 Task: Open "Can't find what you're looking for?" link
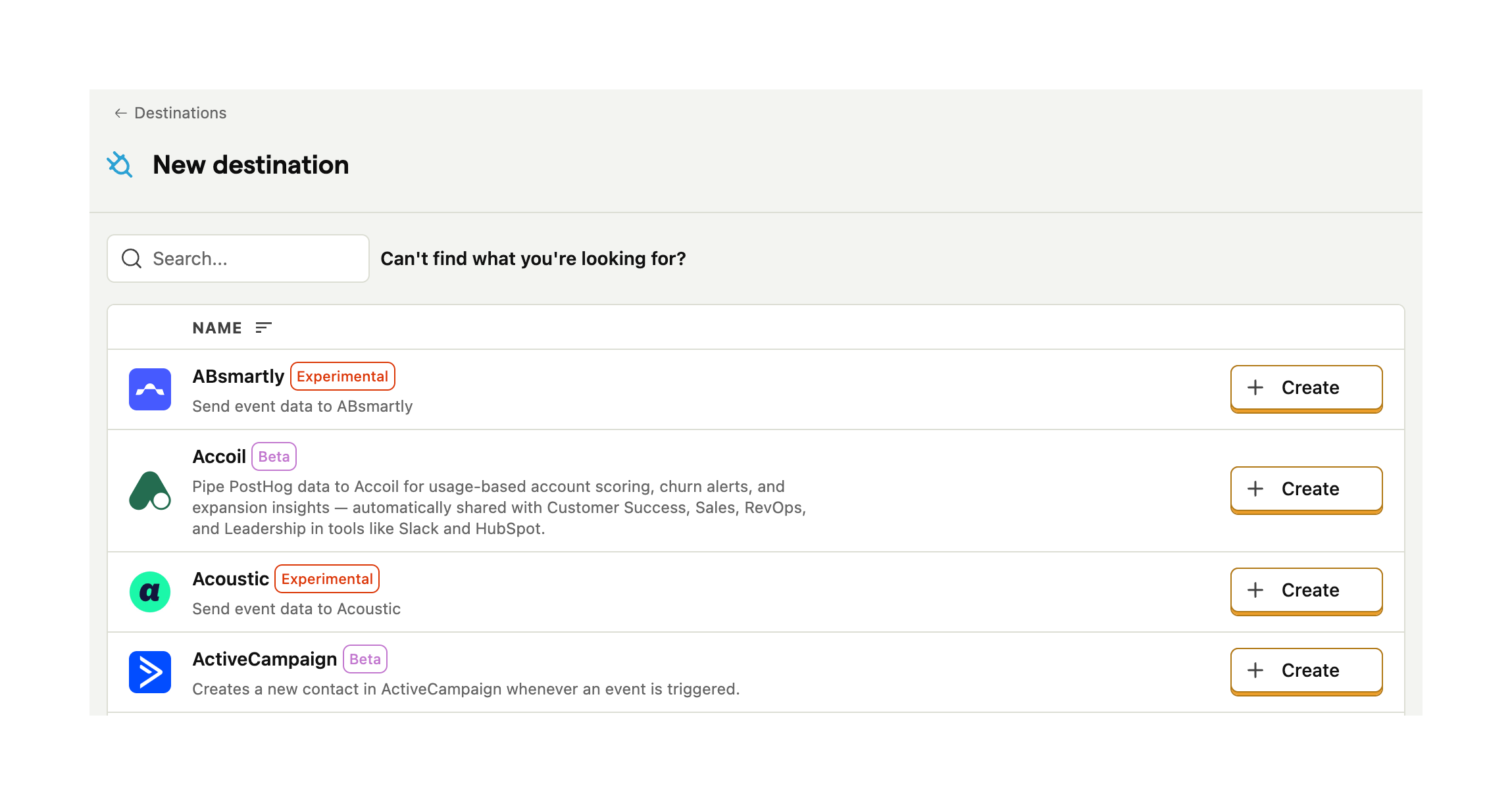click(x=533, y=258)
